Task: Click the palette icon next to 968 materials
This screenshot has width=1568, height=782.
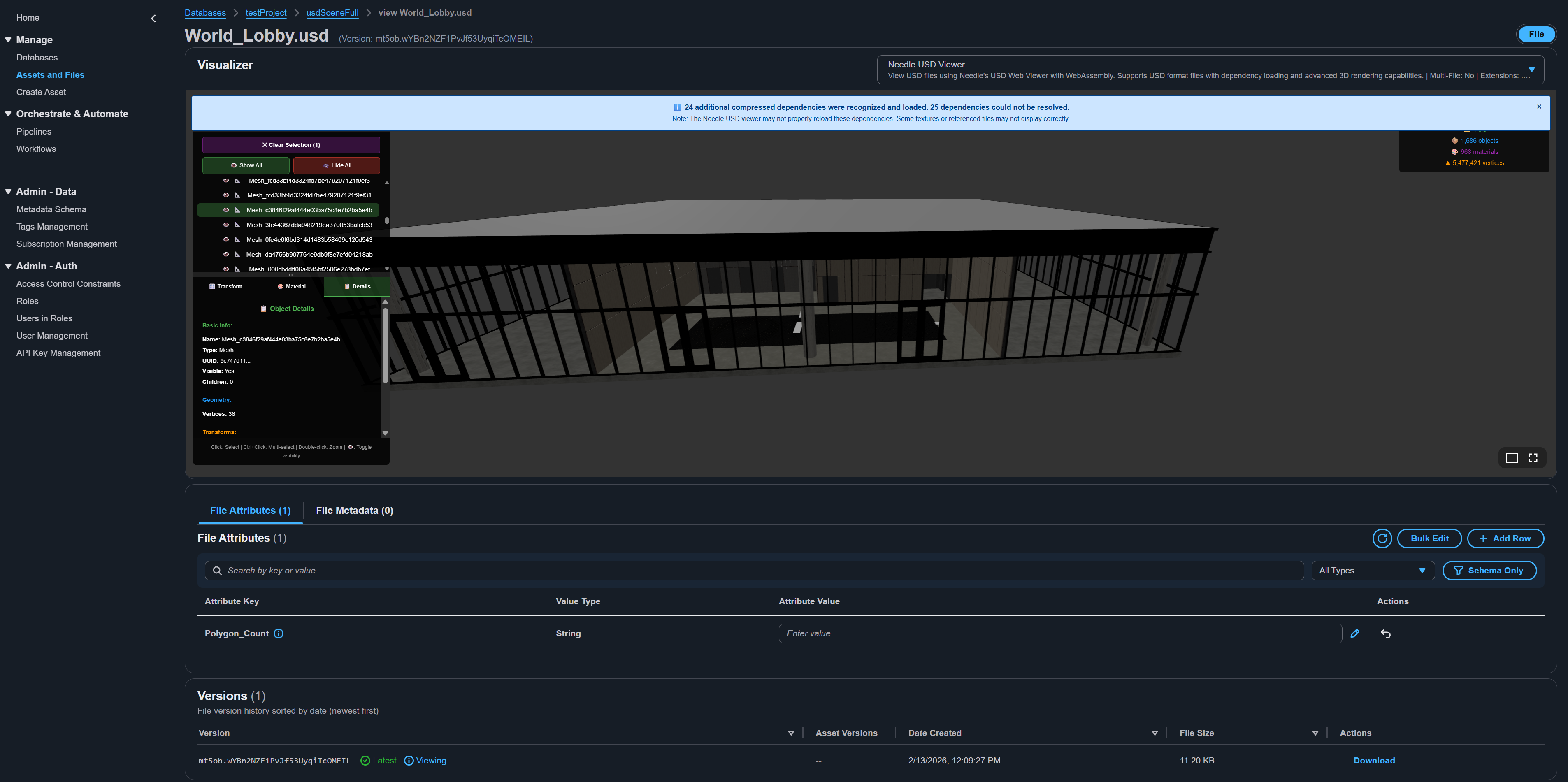Action: point(1454,151)
